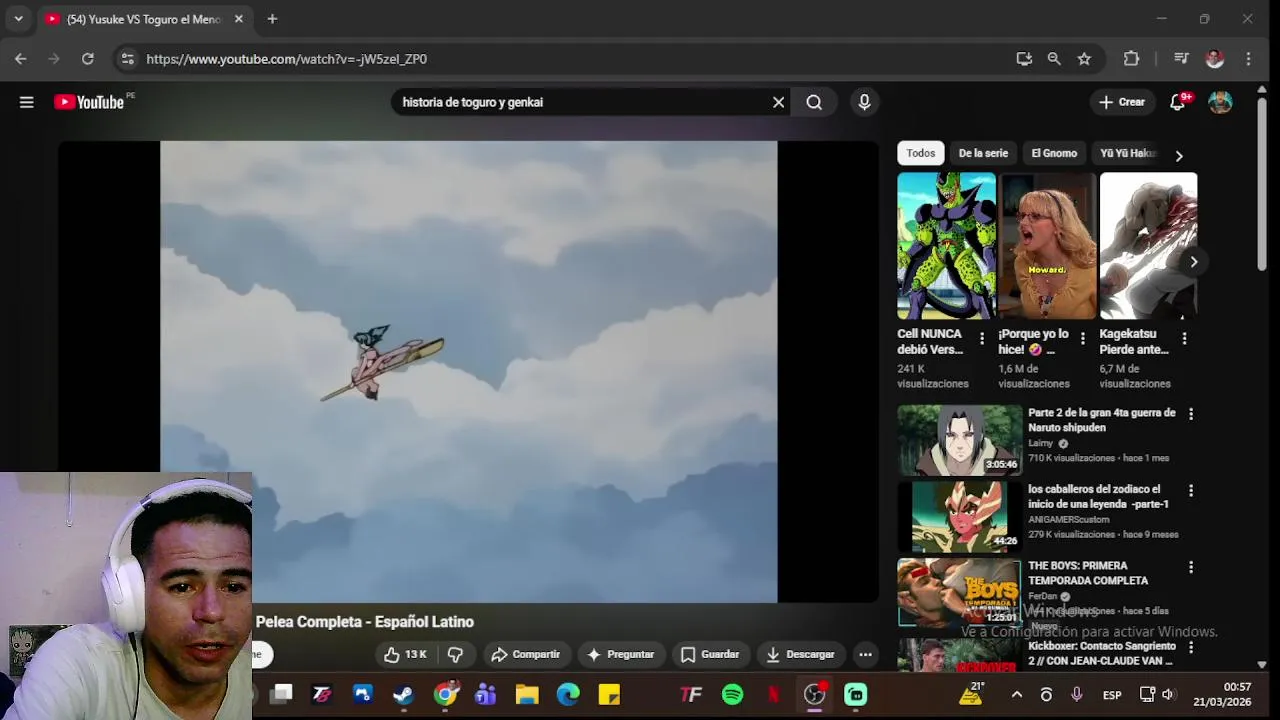Viewport: 1280px width, 720px height.
Task: Open 'Kickboxer: Contacto Sangriento 2' title
Action: coord(1102,654)
